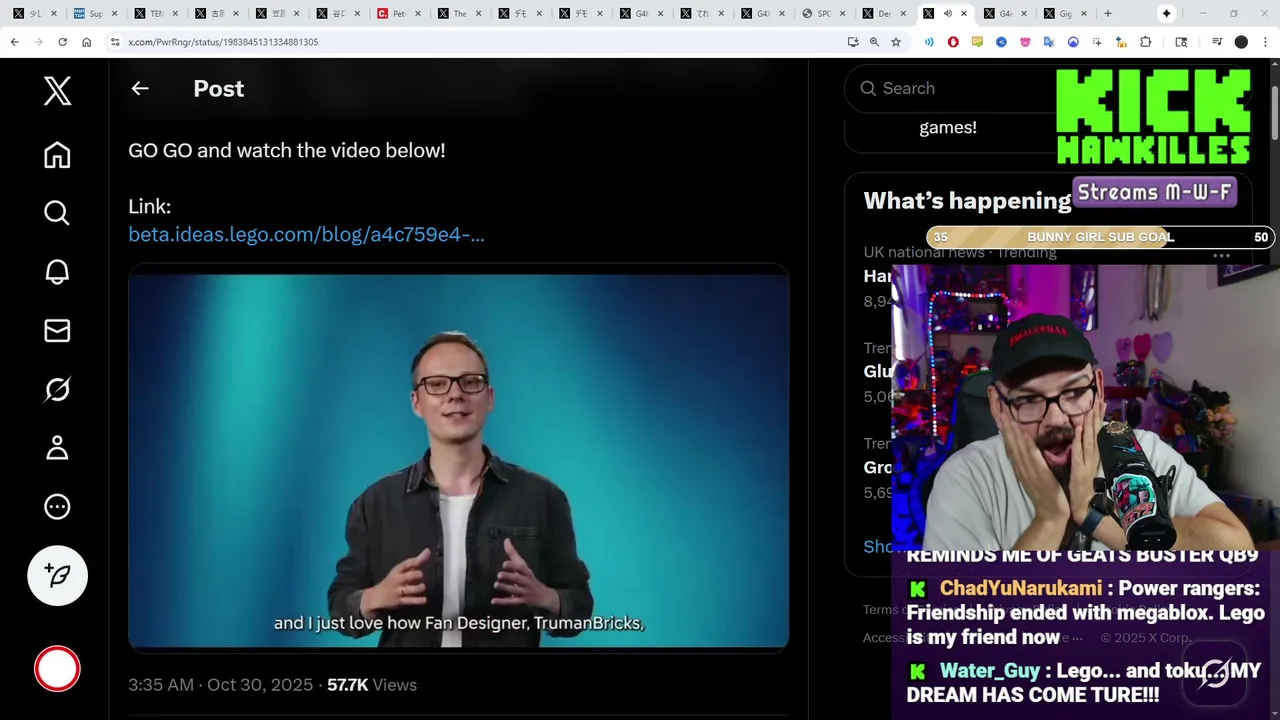
Task: Open the tab search icon in the toolbar
Action: pyautogui.click(x=1181, y=42)
